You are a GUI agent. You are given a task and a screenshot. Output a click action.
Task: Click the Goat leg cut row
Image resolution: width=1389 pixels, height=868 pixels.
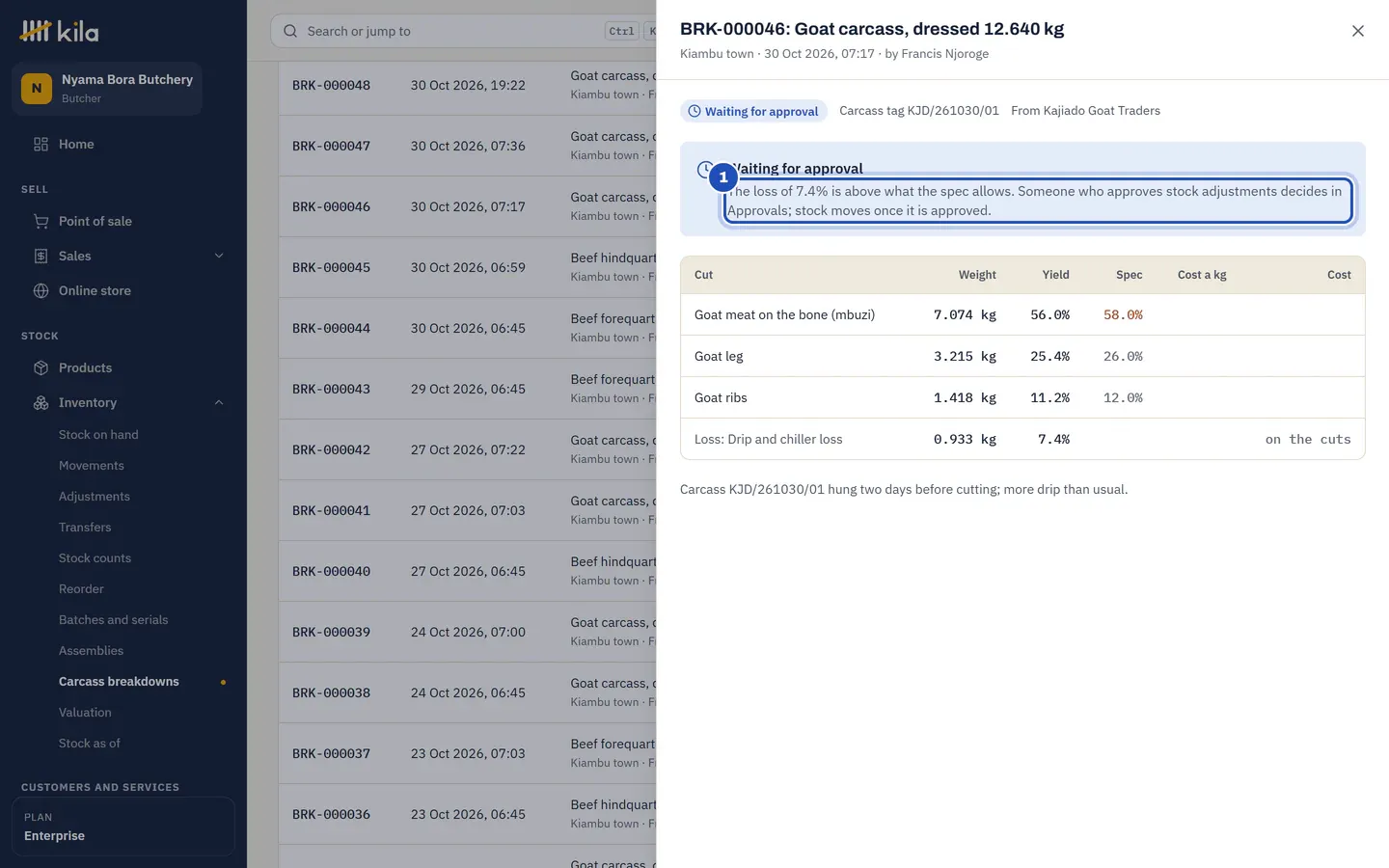1022,356
